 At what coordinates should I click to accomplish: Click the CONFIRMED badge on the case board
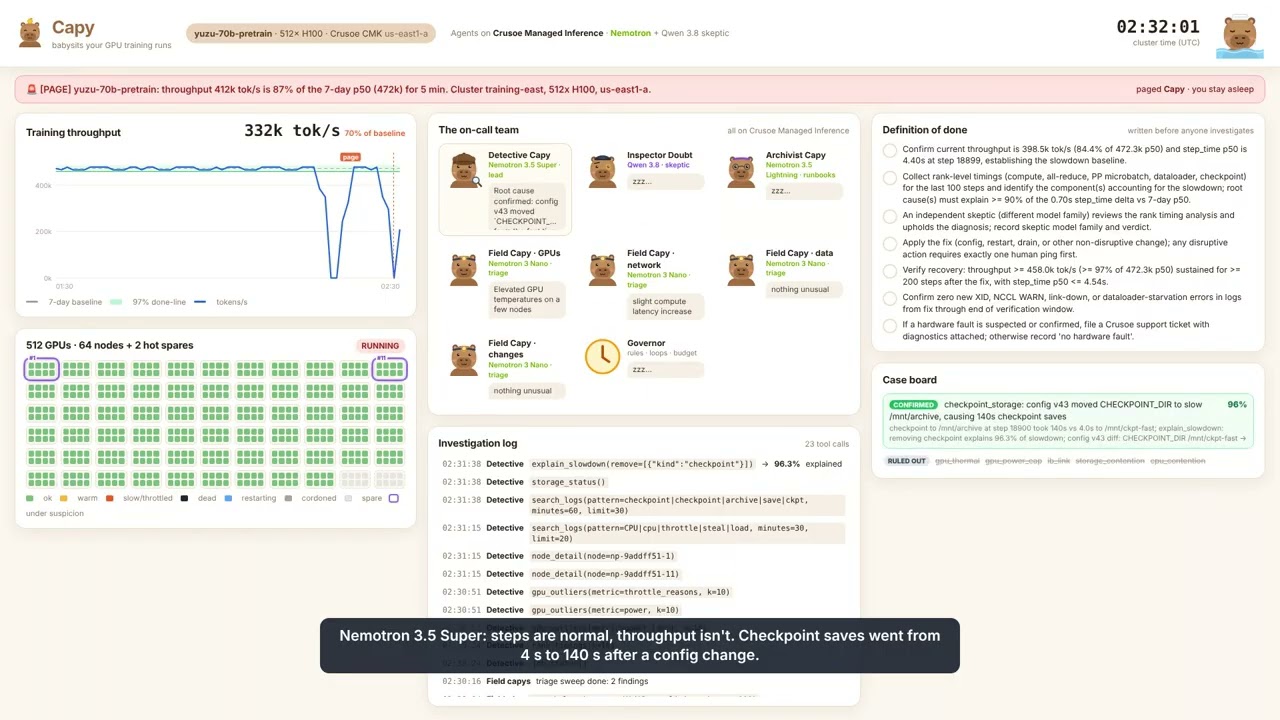pos(912,405)
